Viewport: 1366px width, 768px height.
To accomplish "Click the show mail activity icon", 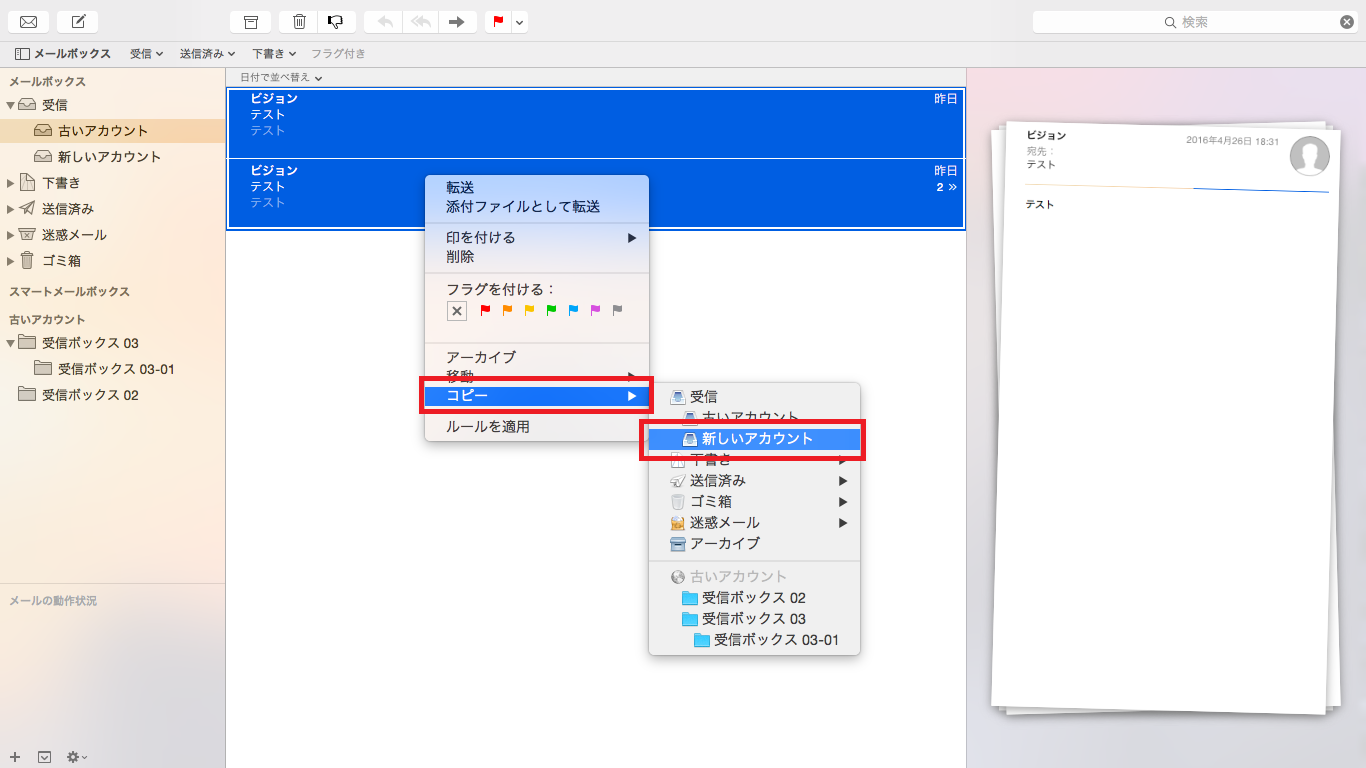I will pyautogui.click(x=44, y=757).
